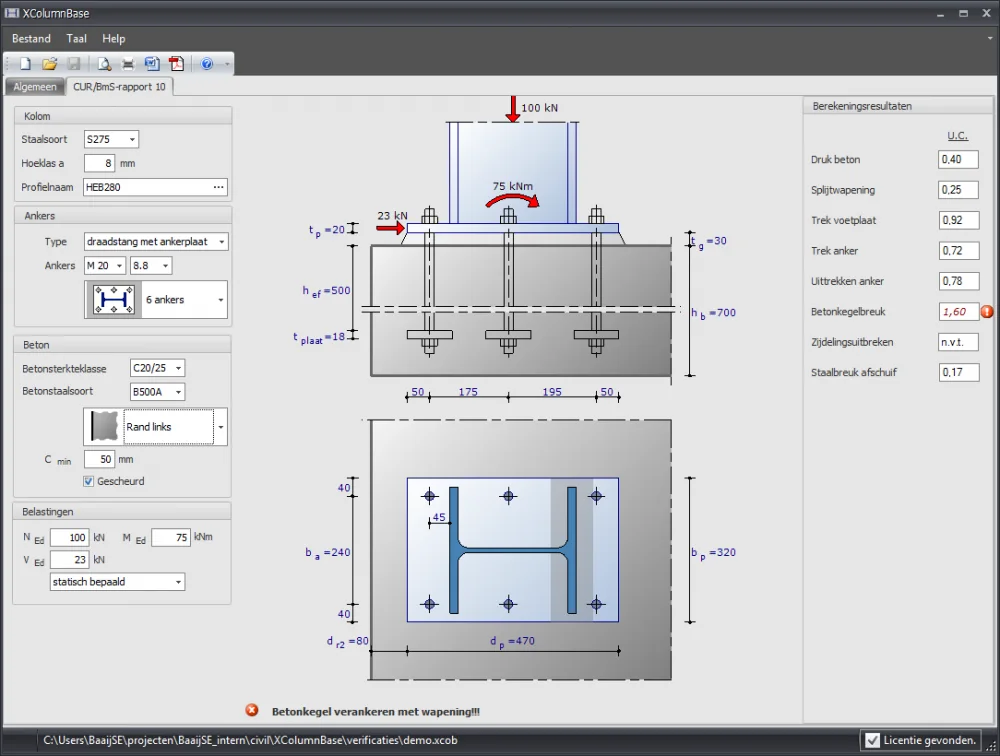Click the Trek anker U.C. value 0,72
Viewport: 1000px width, 756px height.
pyautogui.click(x=959, y=251)
